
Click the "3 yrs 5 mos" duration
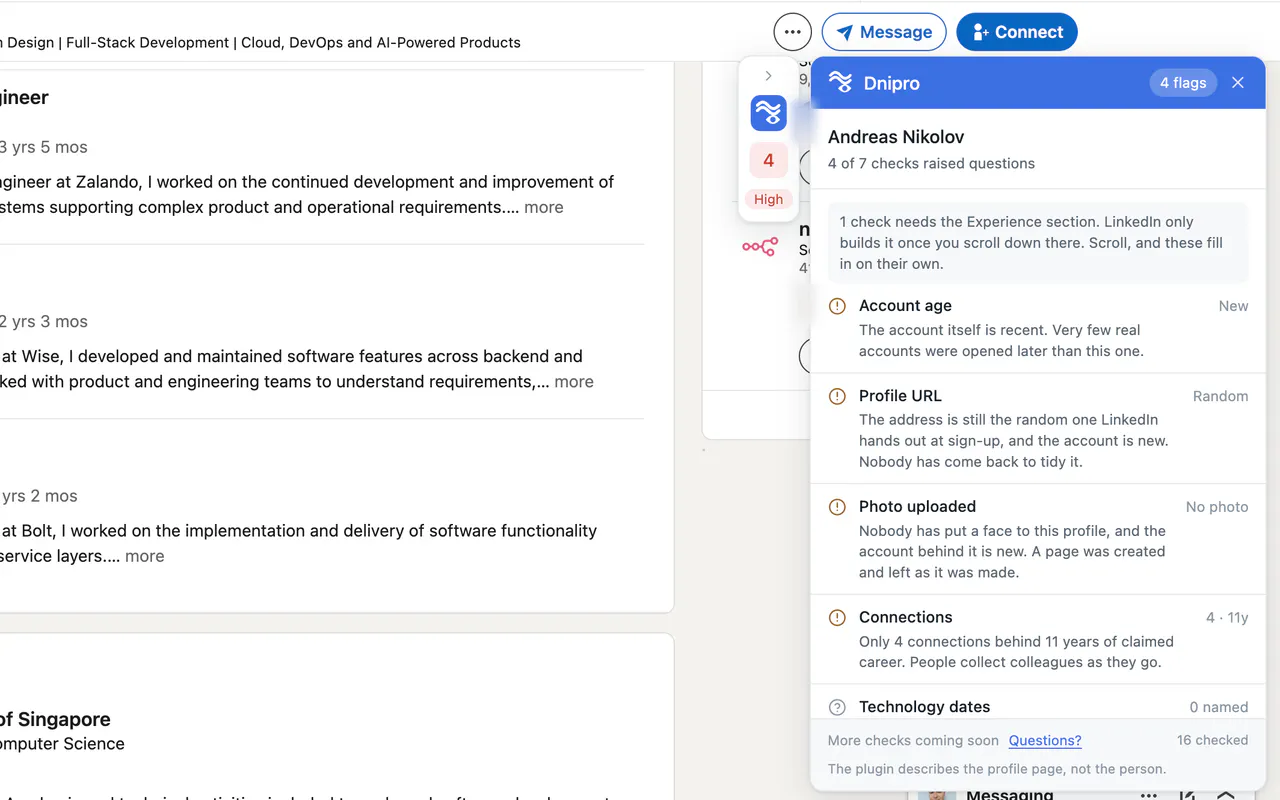[x=44, y=148]
